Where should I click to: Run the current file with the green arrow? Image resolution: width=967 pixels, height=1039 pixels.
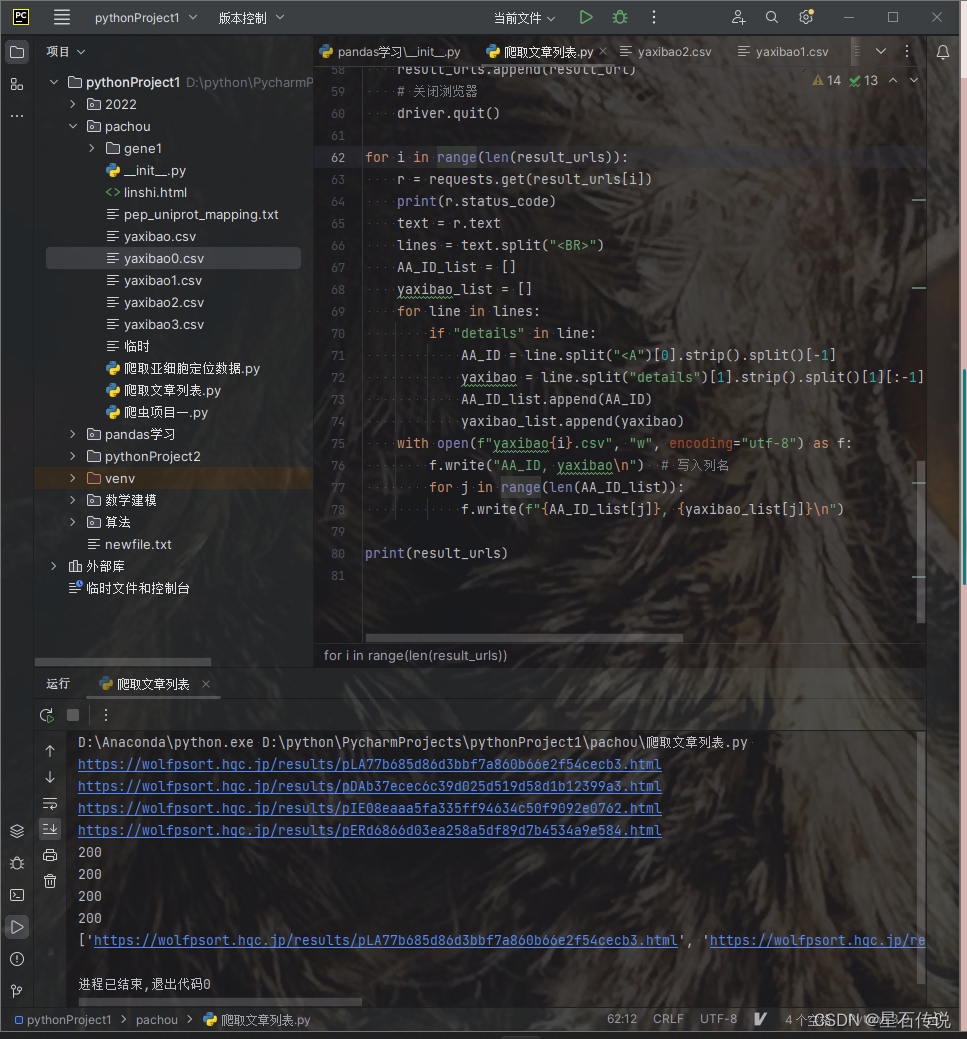click(586, 17)
